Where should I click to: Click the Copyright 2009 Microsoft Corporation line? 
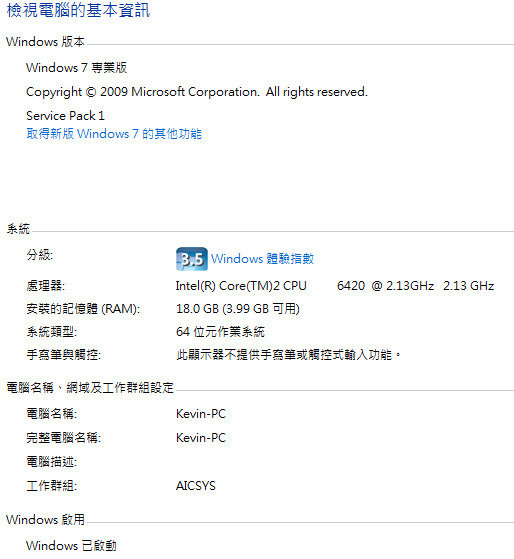coord(197,92)
